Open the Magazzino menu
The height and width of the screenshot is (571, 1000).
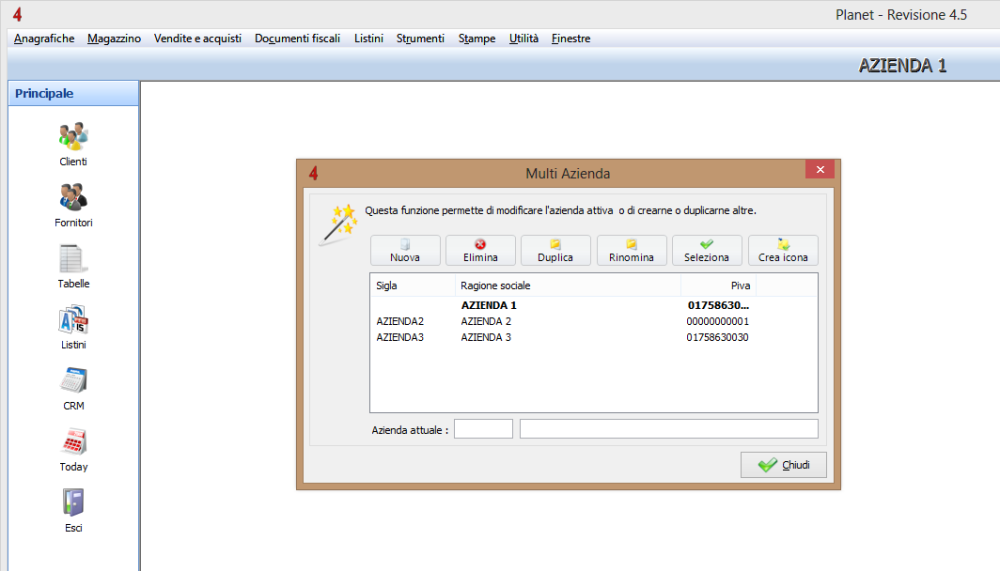(x=114, y=38)
